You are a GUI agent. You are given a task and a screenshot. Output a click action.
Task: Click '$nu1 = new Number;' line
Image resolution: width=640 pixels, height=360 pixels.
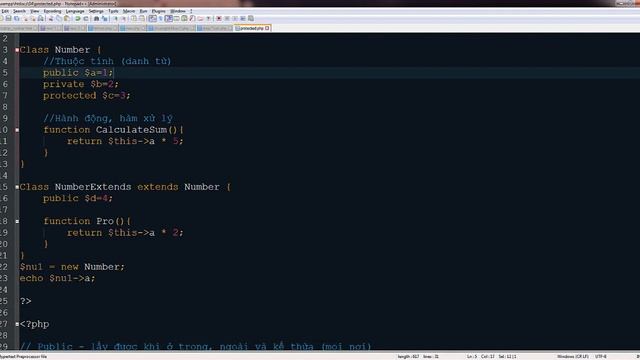point(72,267)
